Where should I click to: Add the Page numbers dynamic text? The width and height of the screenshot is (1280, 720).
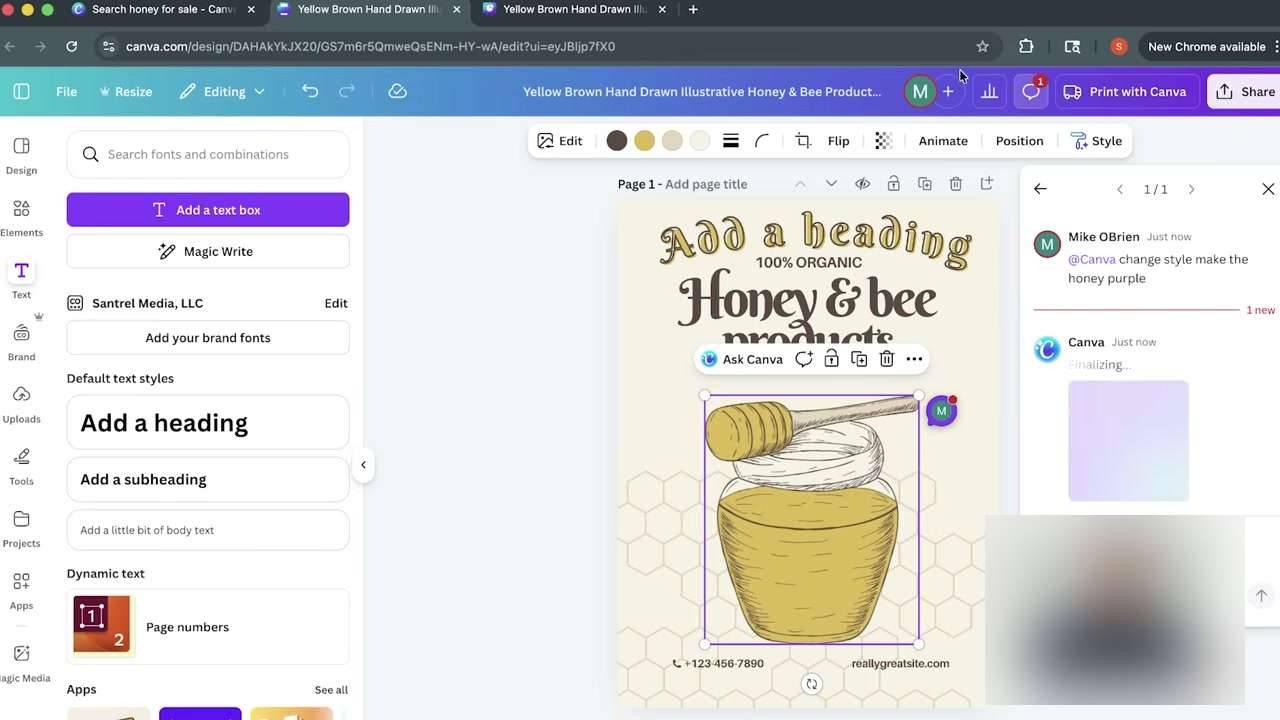[x=208, y=627]
